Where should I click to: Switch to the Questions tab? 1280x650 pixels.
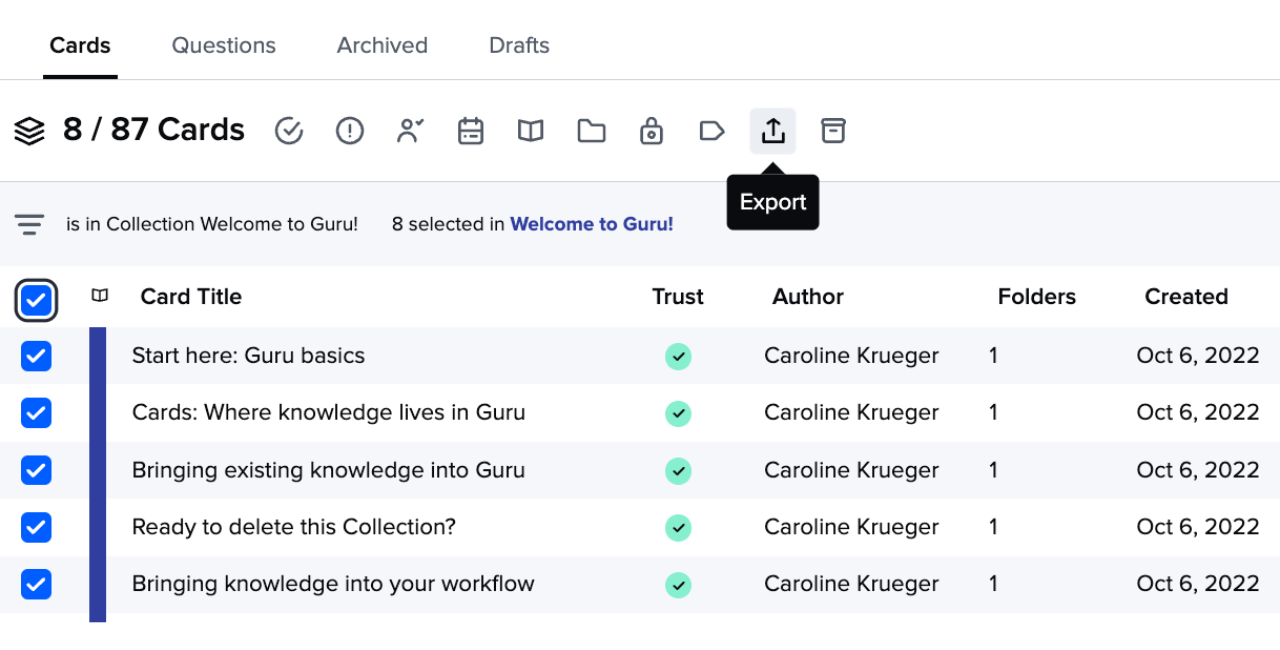click(x=224, y=46)
